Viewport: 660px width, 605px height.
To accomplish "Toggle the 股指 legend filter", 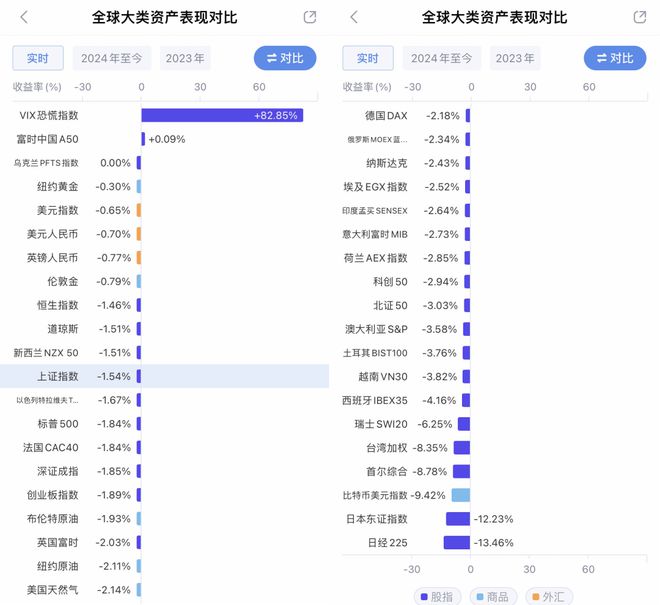I will point(437,597).
